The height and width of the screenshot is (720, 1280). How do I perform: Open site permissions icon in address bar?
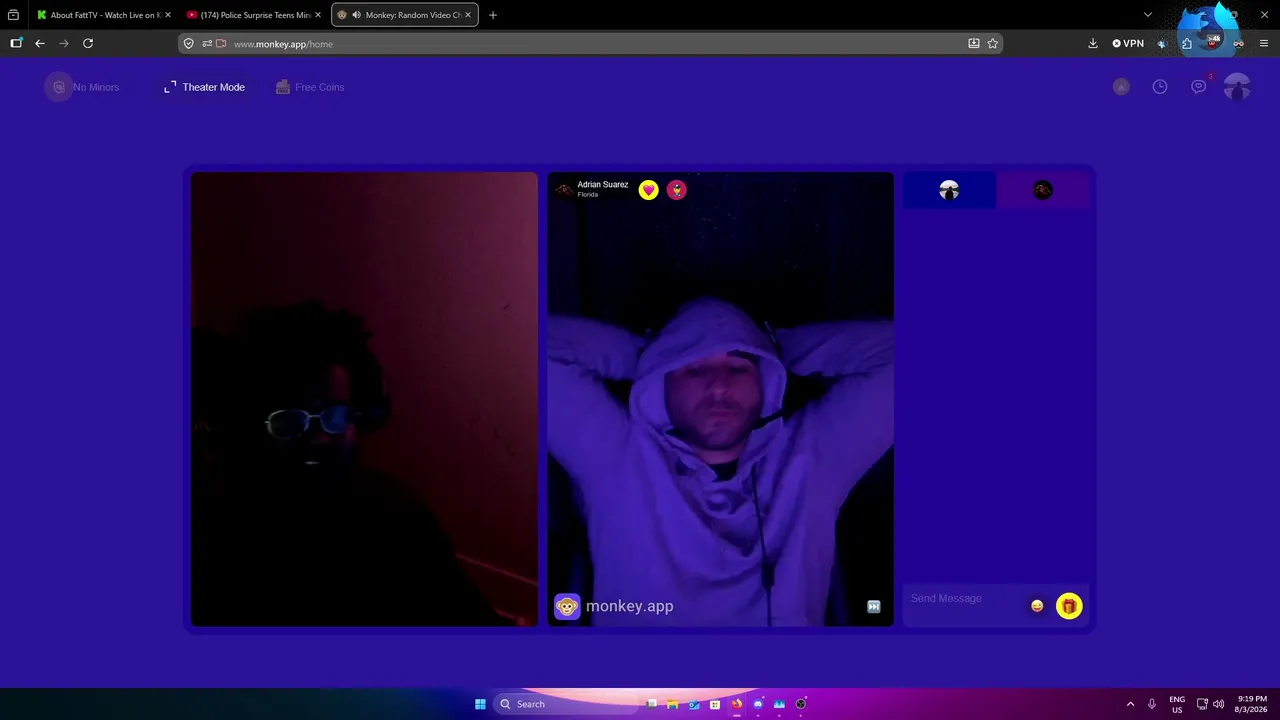coord(206,44)
